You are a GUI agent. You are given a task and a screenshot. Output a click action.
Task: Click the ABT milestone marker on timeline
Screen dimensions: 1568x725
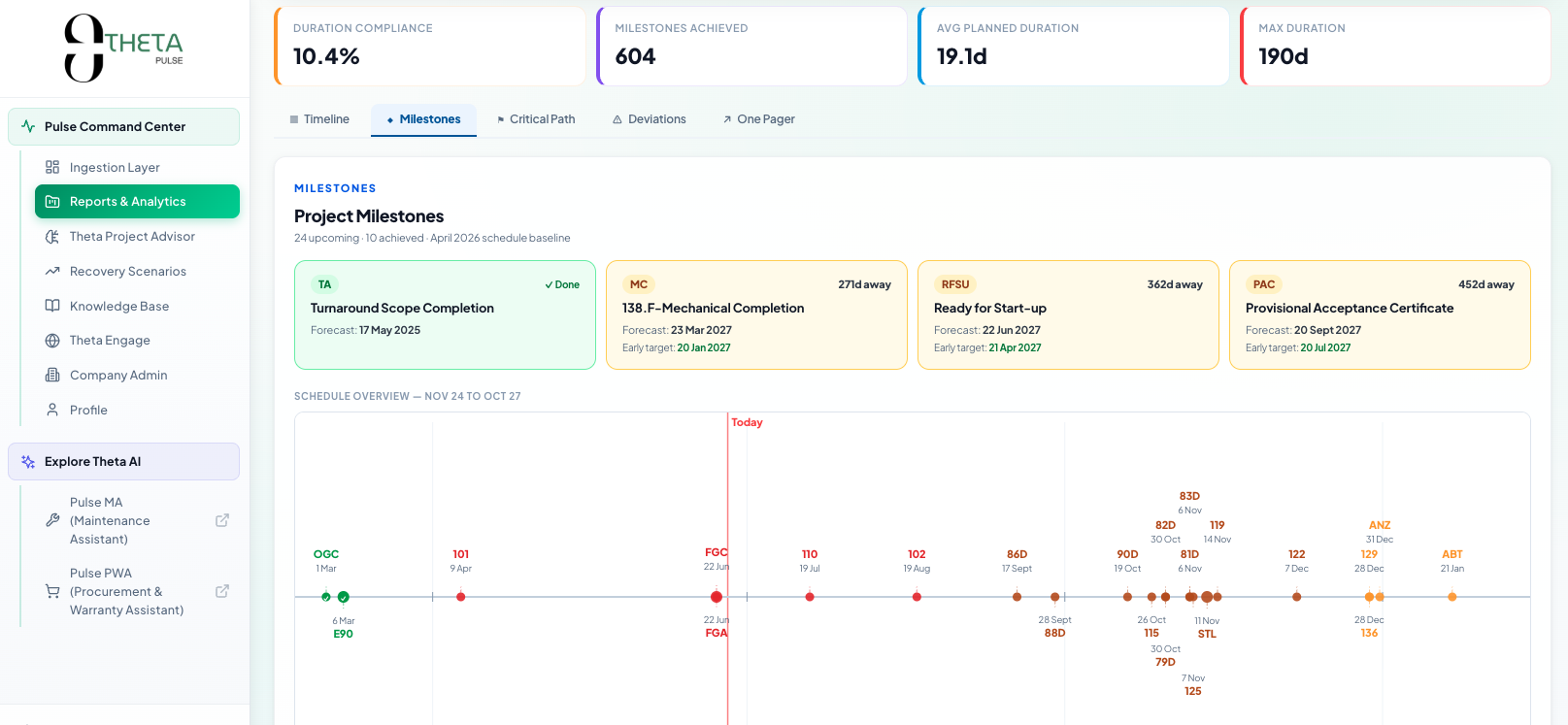pos(1452,597)
